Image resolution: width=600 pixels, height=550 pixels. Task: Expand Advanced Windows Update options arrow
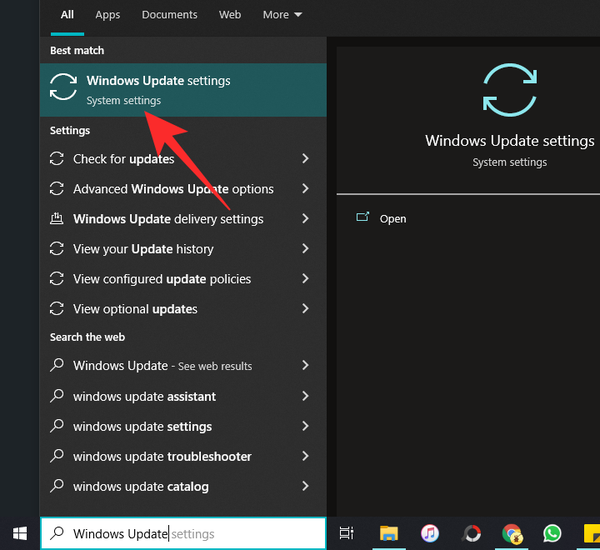[x=305, y=188]
